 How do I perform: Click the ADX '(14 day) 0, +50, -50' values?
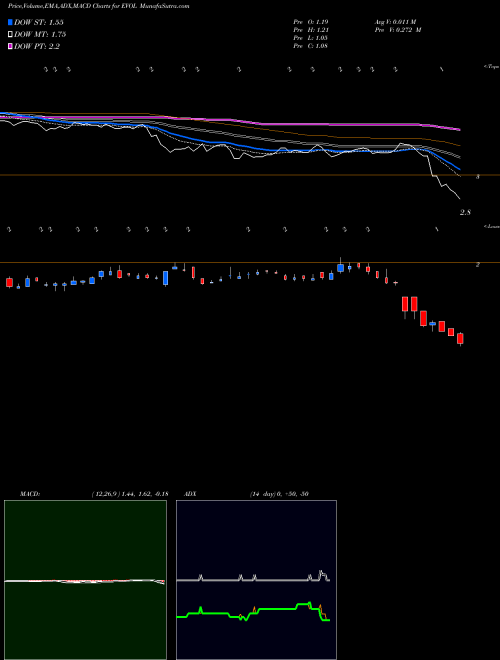click(x=279, y=494)
